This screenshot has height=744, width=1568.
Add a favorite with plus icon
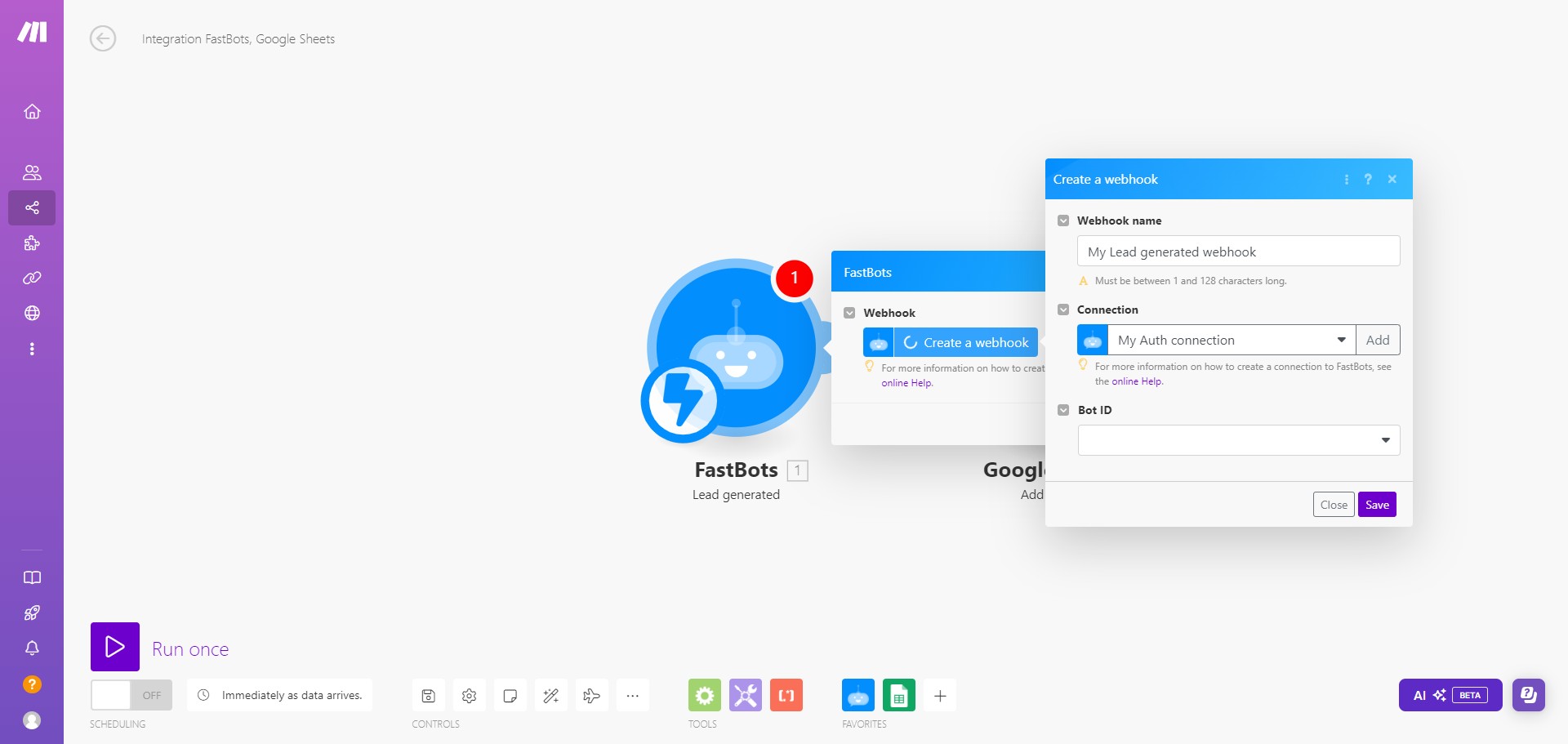pos(940,696)
